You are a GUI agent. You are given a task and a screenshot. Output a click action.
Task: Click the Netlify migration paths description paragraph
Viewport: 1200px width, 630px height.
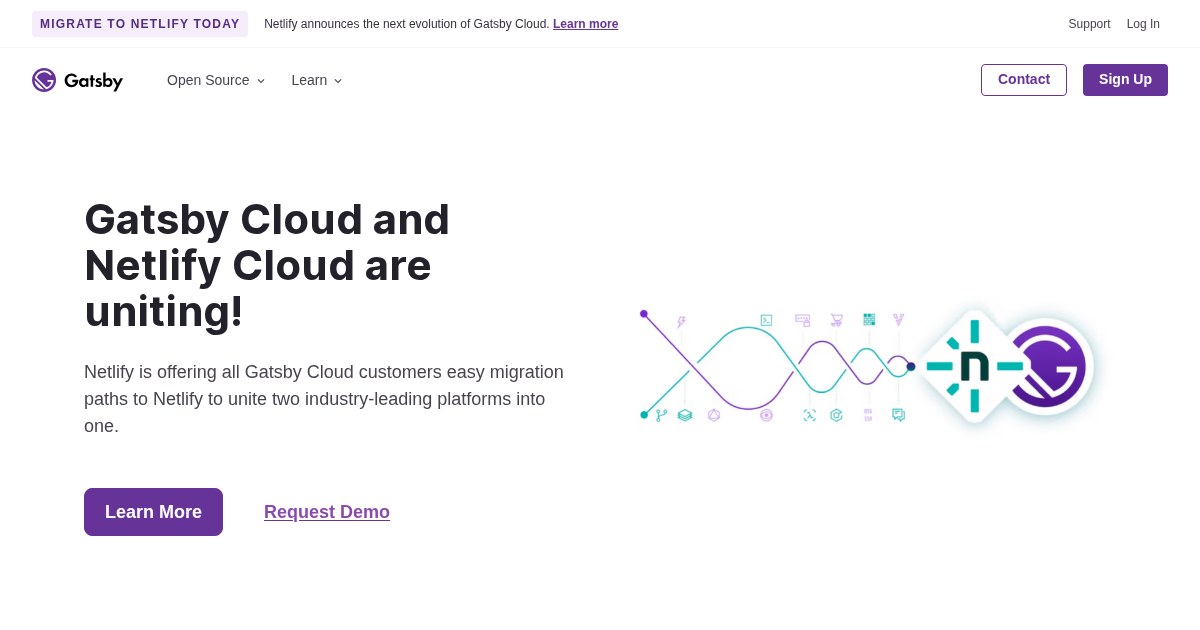click(x=324, y=399)
